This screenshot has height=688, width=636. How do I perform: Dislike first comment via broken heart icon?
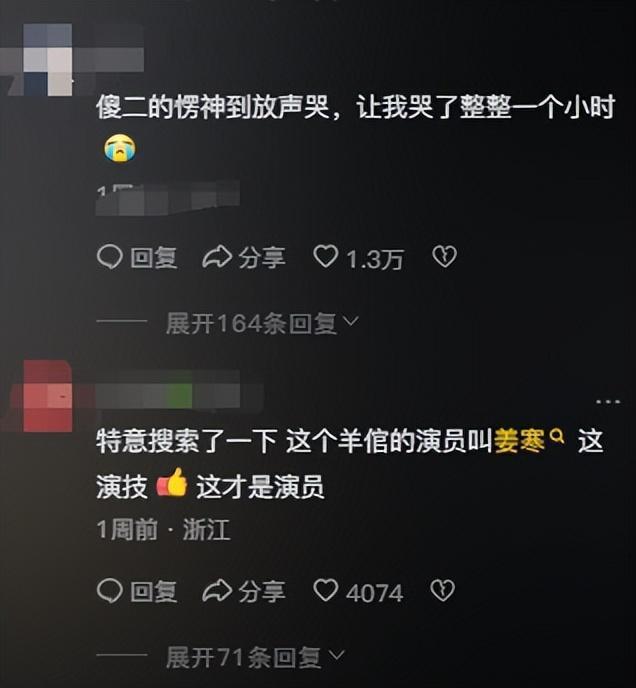(444, 257)
